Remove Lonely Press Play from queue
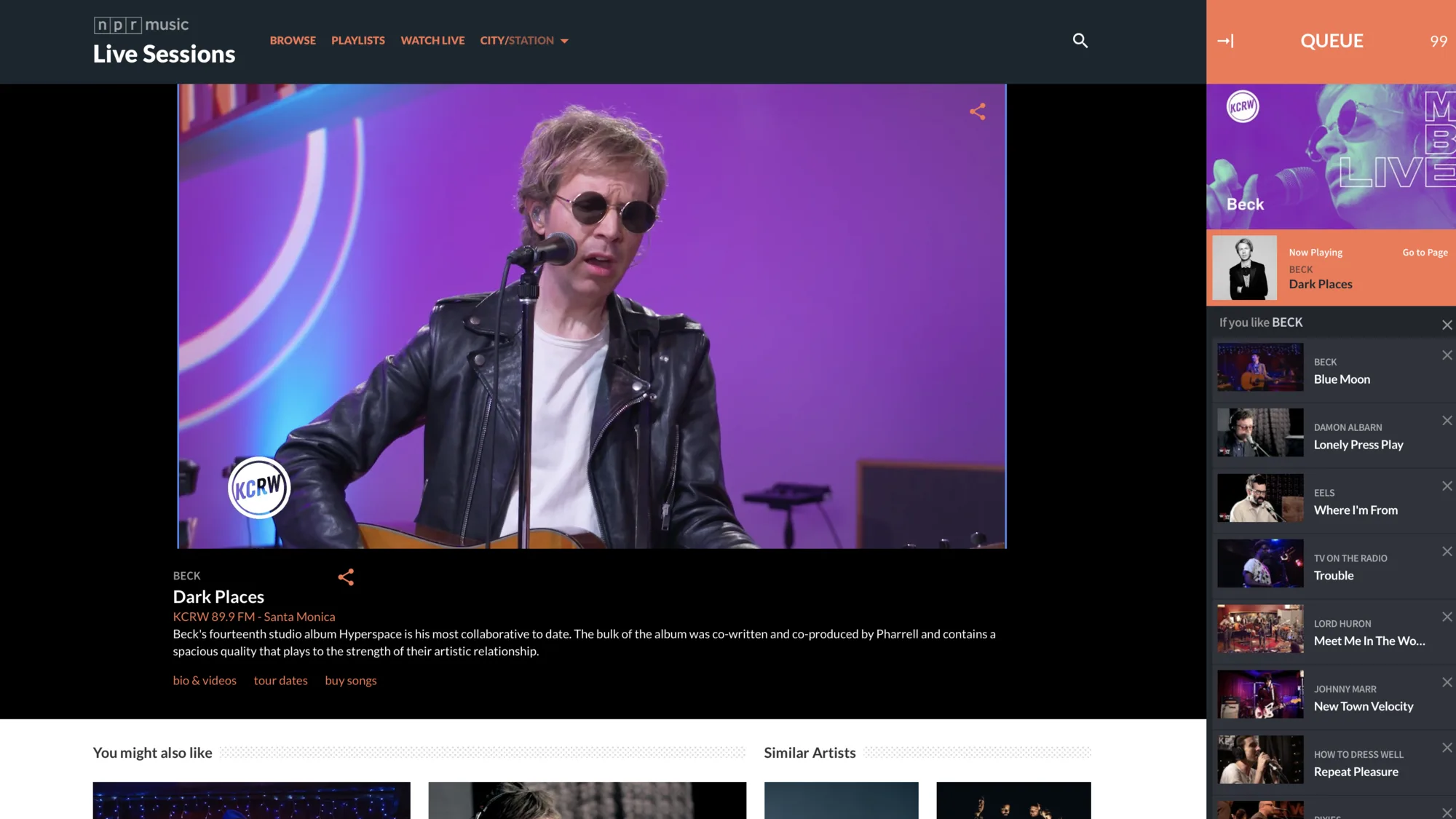 [1447, 421]
